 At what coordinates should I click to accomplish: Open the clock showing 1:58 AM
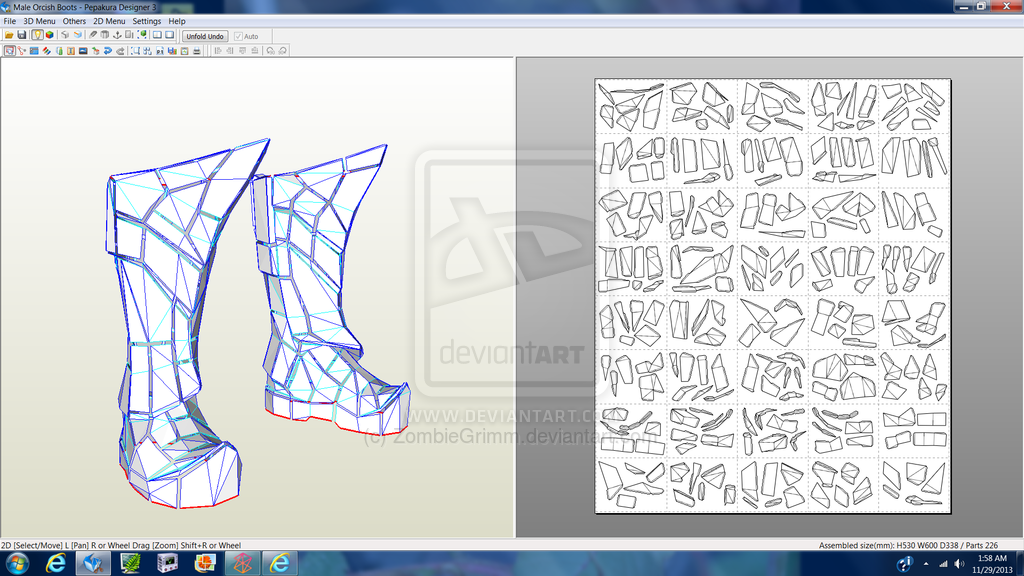click(993, 564)
